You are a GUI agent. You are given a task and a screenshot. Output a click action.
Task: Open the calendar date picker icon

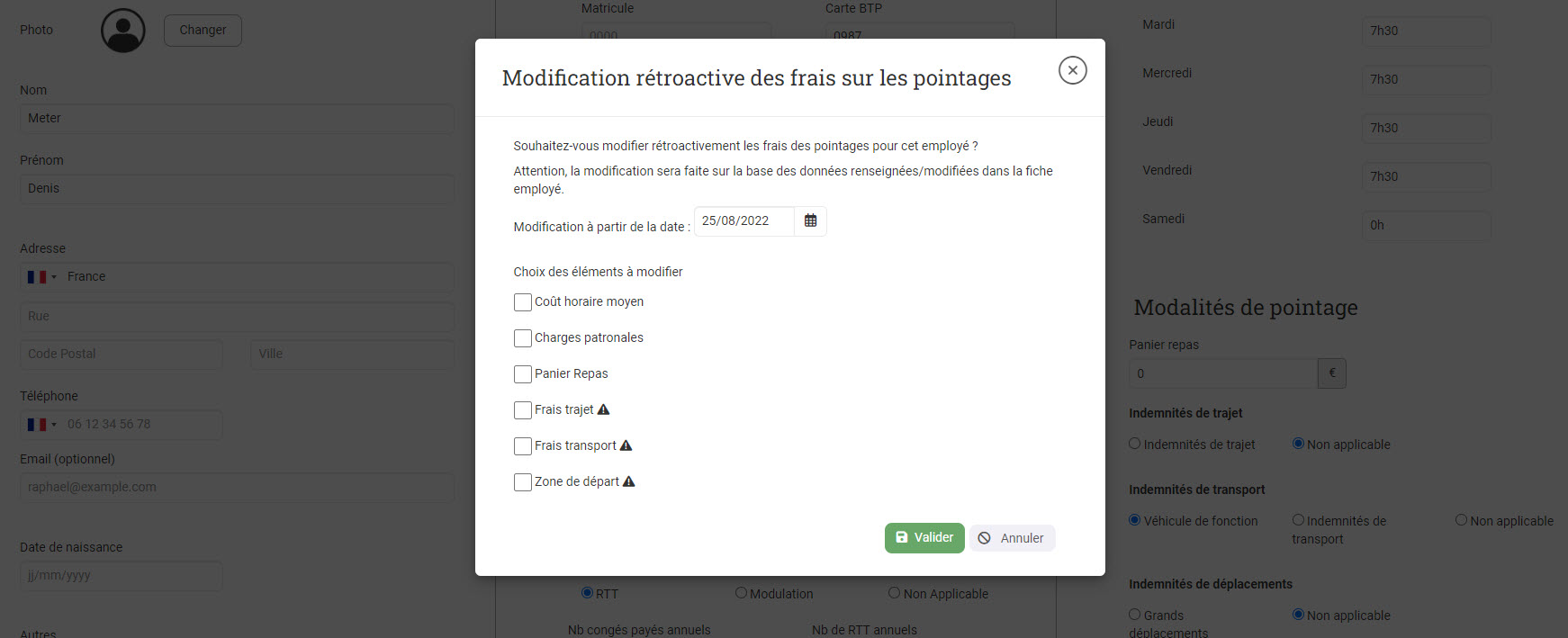(x=810, y=220)
